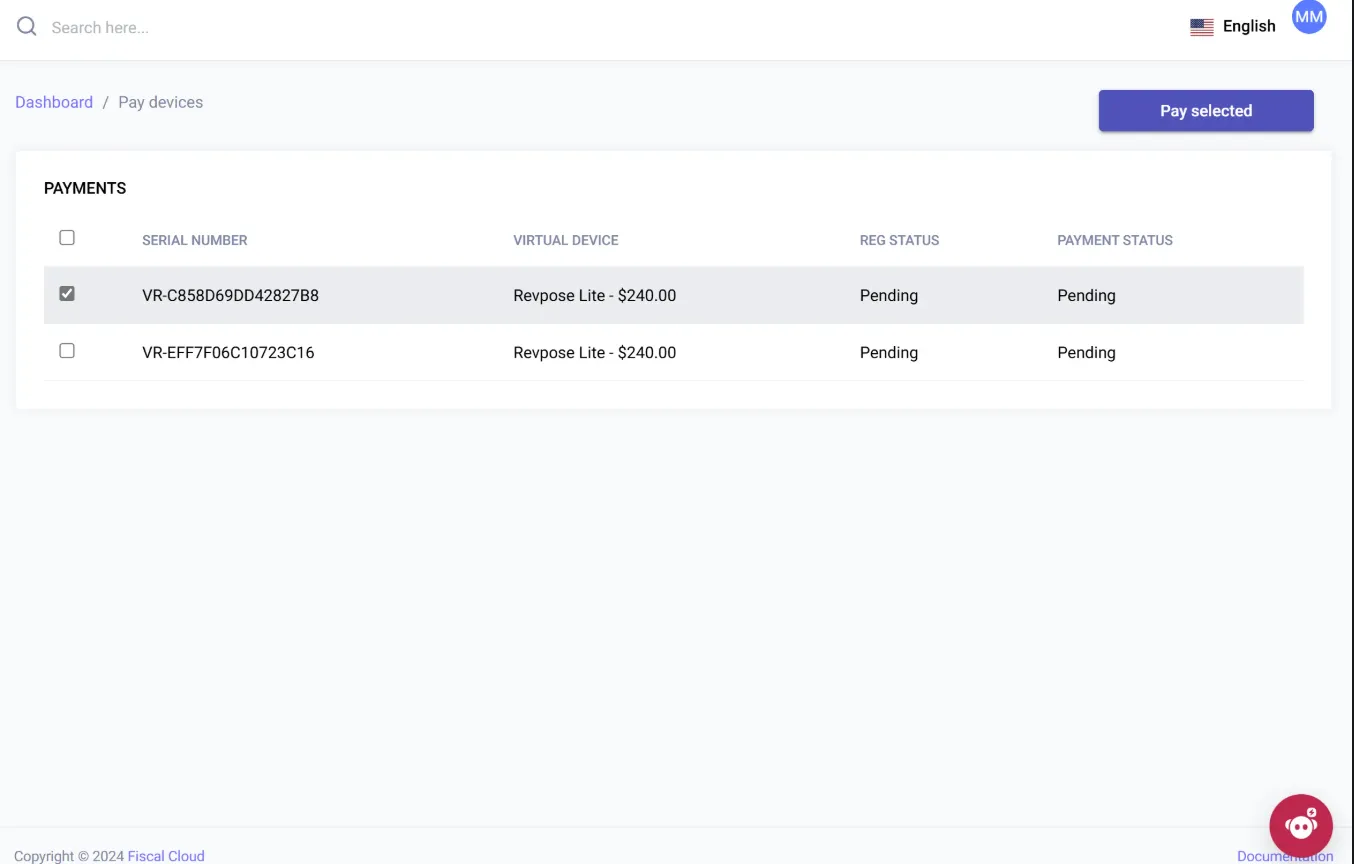Open the red chatbot assistant icon

(1301, 826)
